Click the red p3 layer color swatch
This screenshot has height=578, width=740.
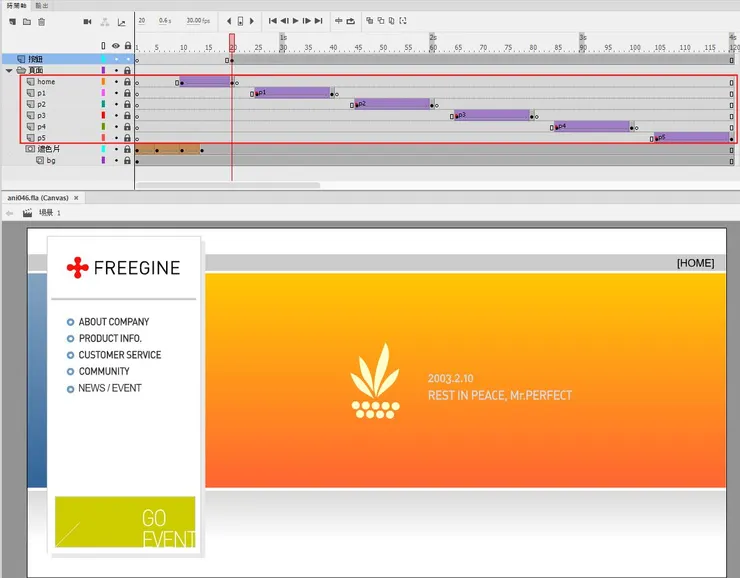[103, 116]
